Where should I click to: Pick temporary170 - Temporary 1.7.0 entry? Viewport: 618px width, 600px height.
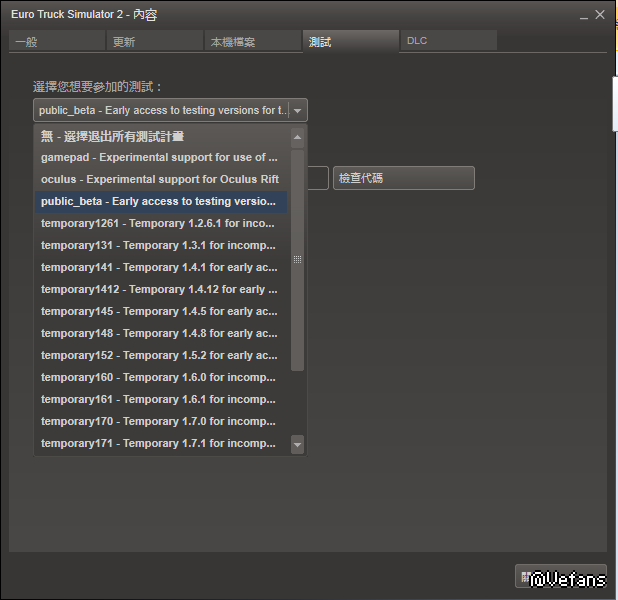(x=161, y=422)
